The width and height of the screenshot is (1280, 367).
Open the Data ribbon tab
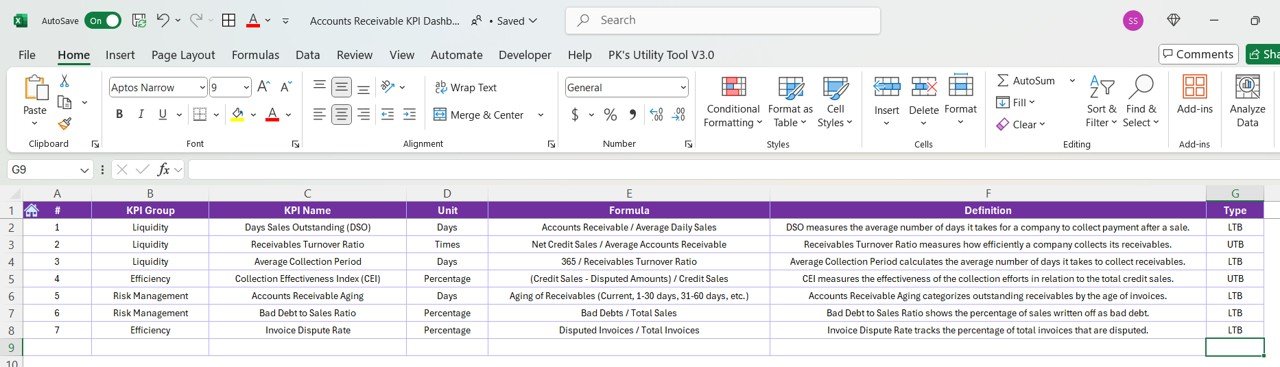point(308,55)
